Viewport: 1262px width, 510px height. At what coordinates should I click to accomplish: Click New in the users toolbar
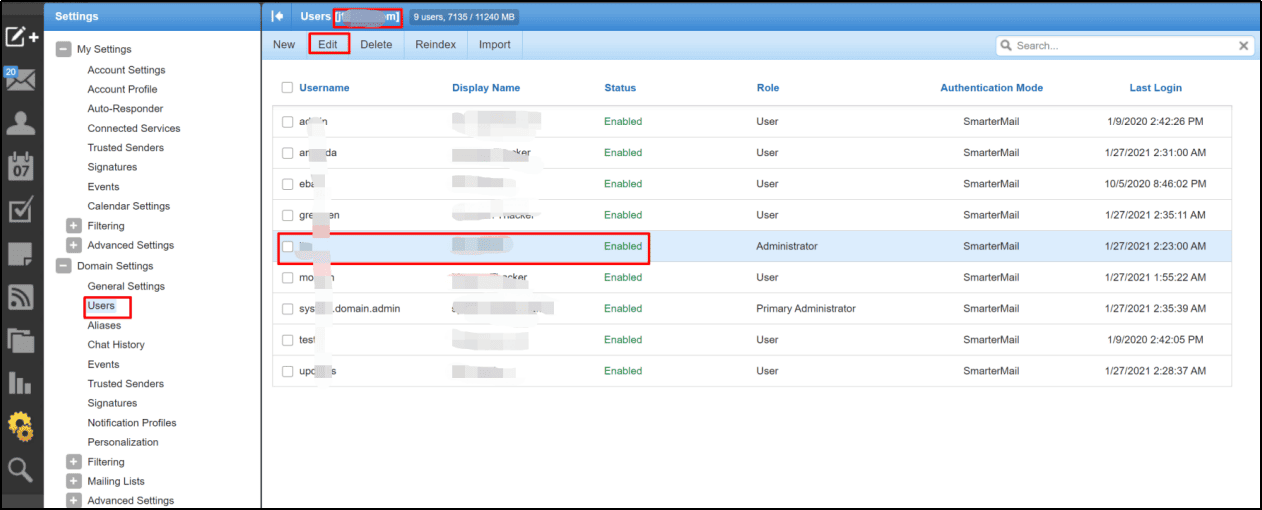(x=284, y=45)
